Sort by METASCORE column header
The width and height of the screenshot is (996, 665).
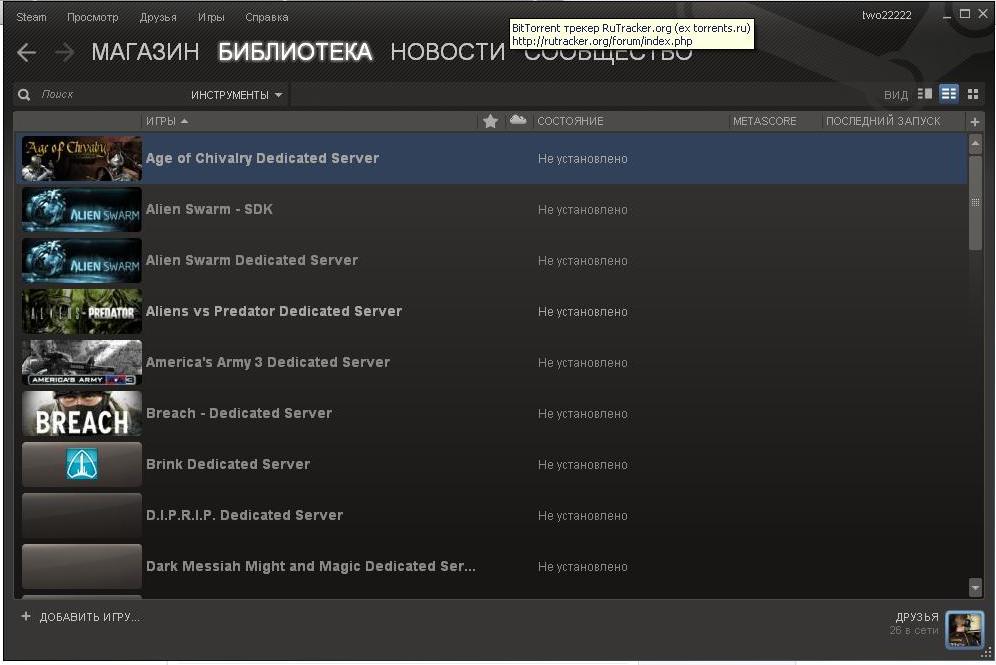pos(764,121)
